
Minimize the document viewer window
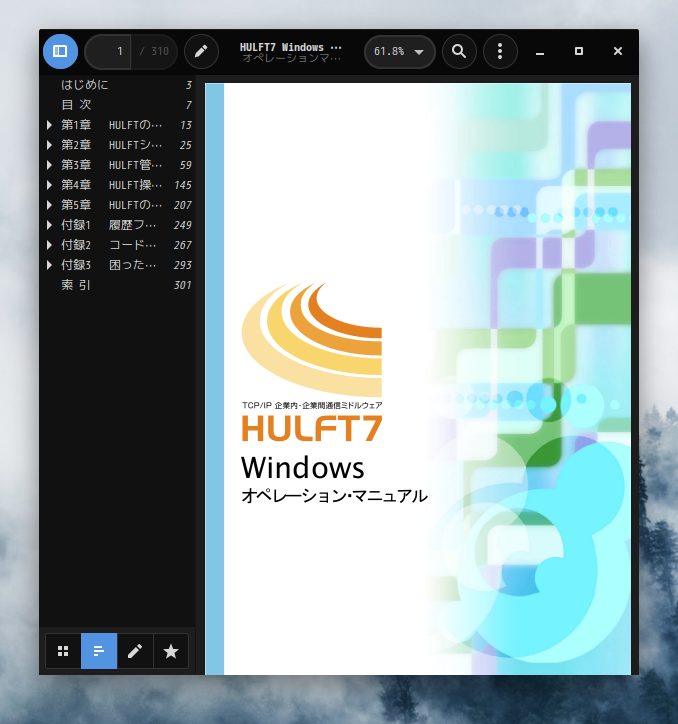tap(540, 52)
